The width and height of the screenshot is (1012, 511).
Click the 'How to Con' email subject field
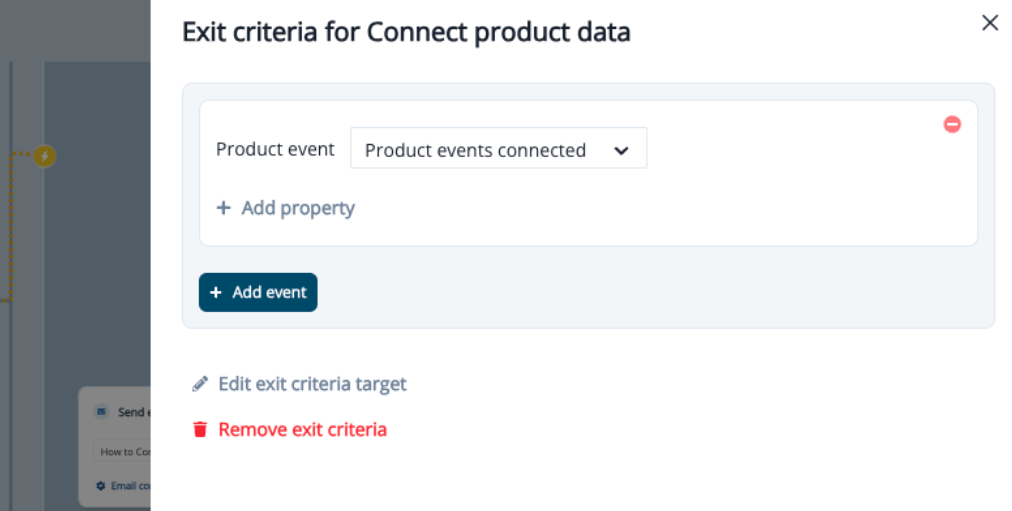pyautogui.click(x=122, y=451)
